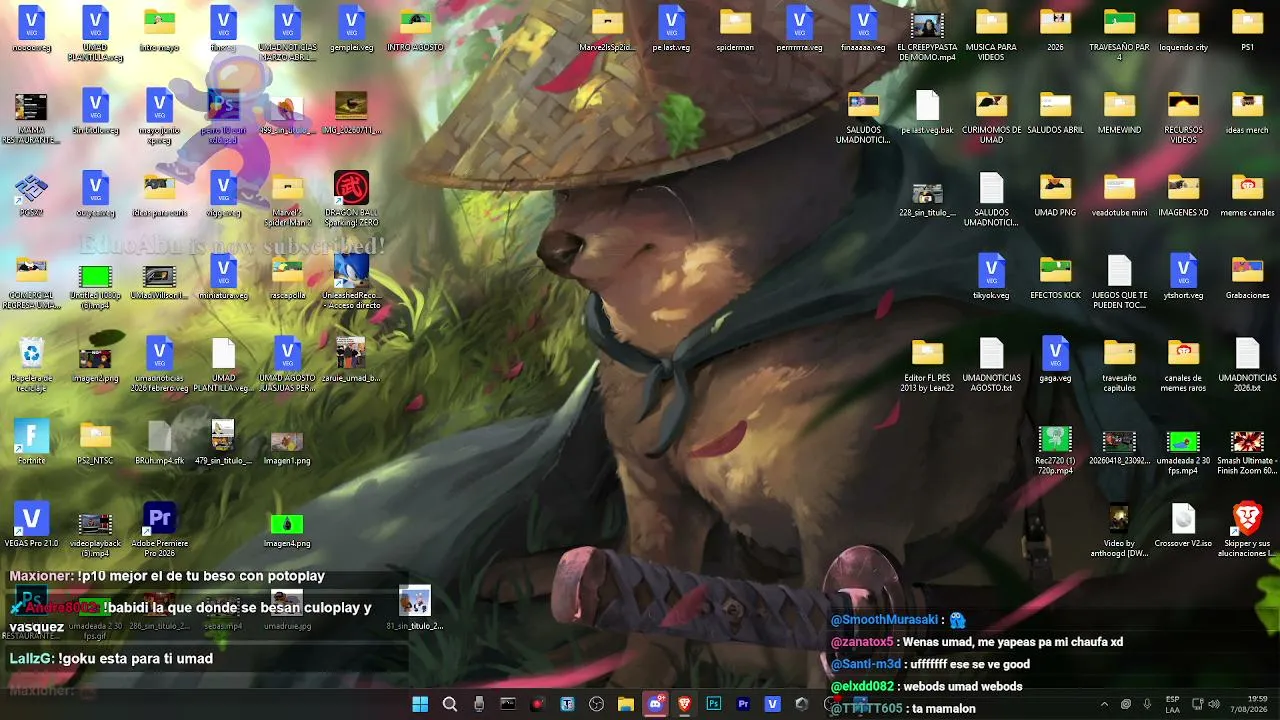Select the miniatura.veg project file
The width and height of the screenshot is (1280, 720).
click(223, 276)
